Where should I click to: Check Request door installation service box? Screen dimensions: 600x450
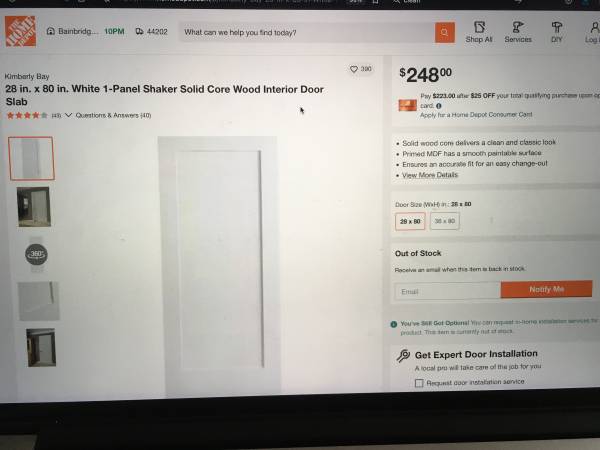tap(419, 383)
